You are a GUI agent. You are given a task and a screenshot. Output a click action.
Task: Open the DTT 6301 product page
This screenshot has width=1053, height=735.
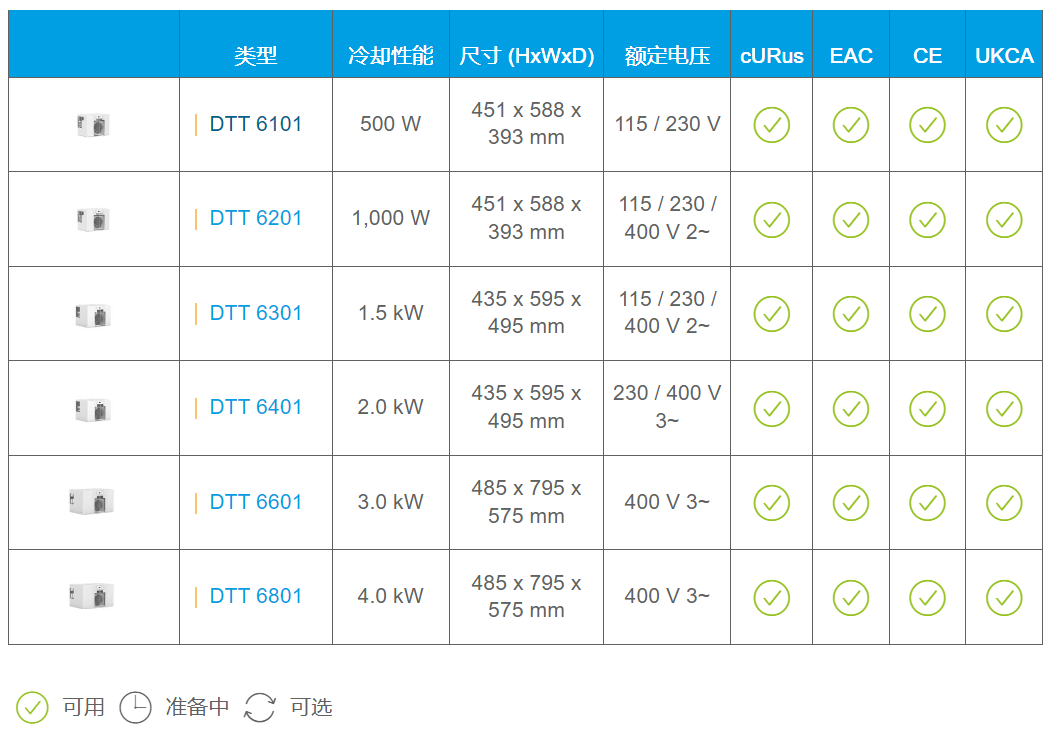tap(255, 313)
